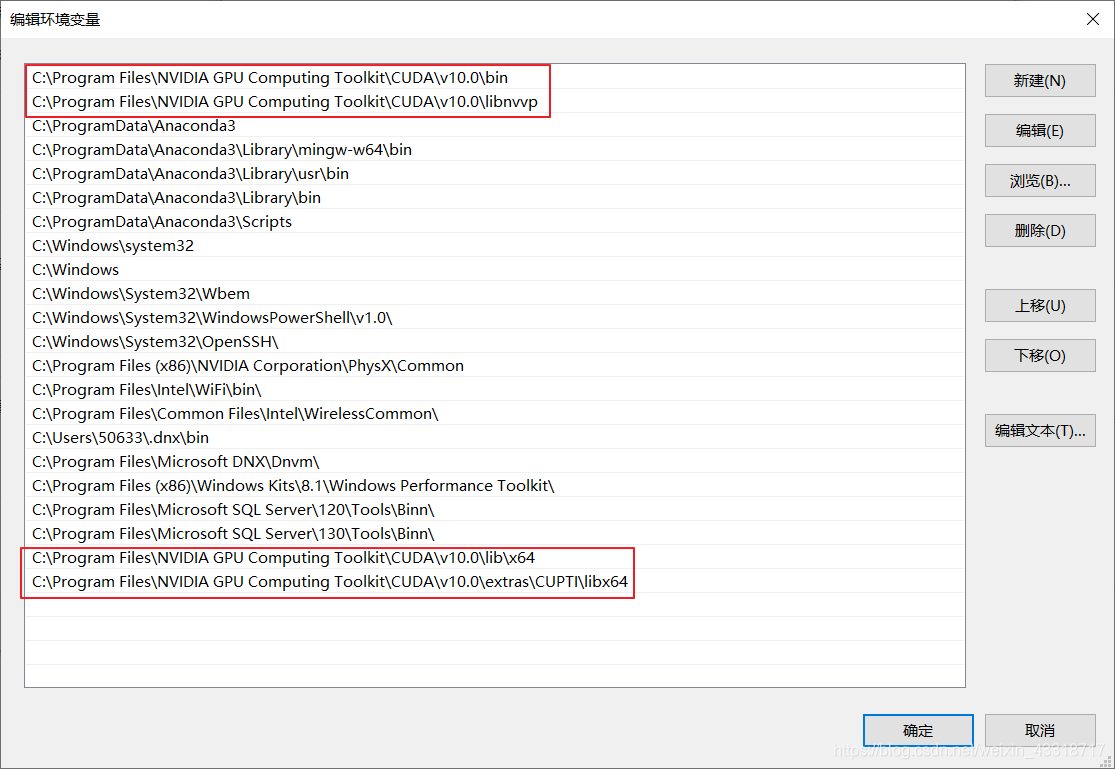Select the WindowsPowerShell\v1.0\ entry
The width and height of the screenshot is (1115, 769).
point(495,318)
